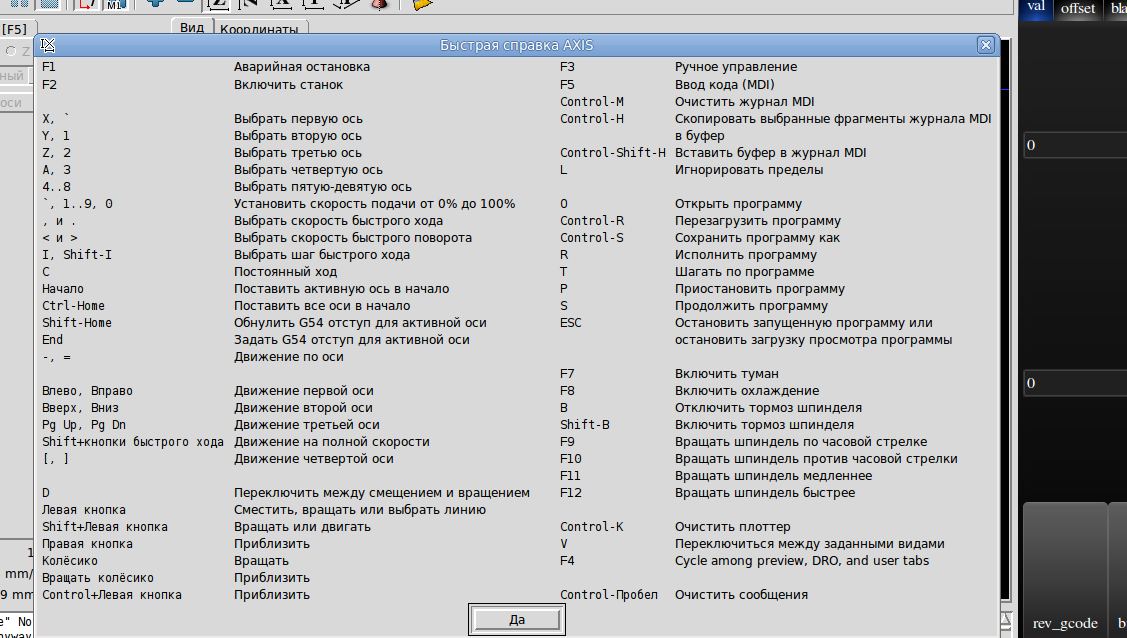Click the shortcut label 'Shift-Home'
Screen dimensions: 1127x638
tap(77, 323)
